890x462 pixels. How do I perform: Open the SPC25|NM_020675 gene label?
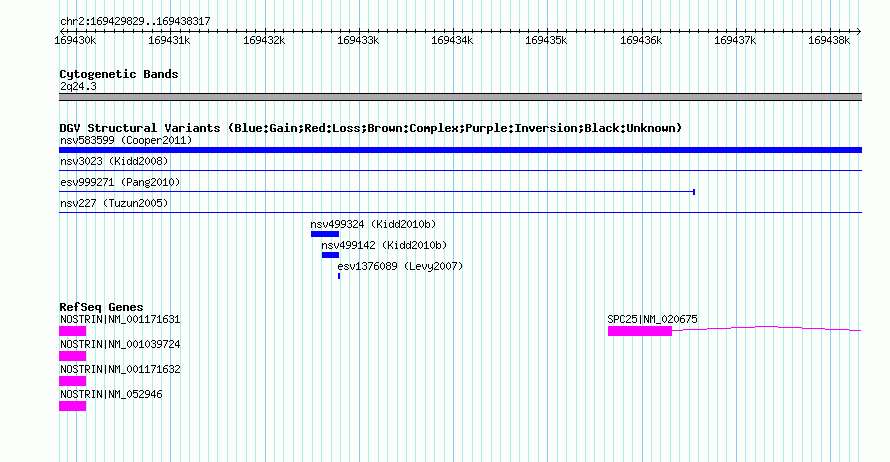tap(652, 319)
